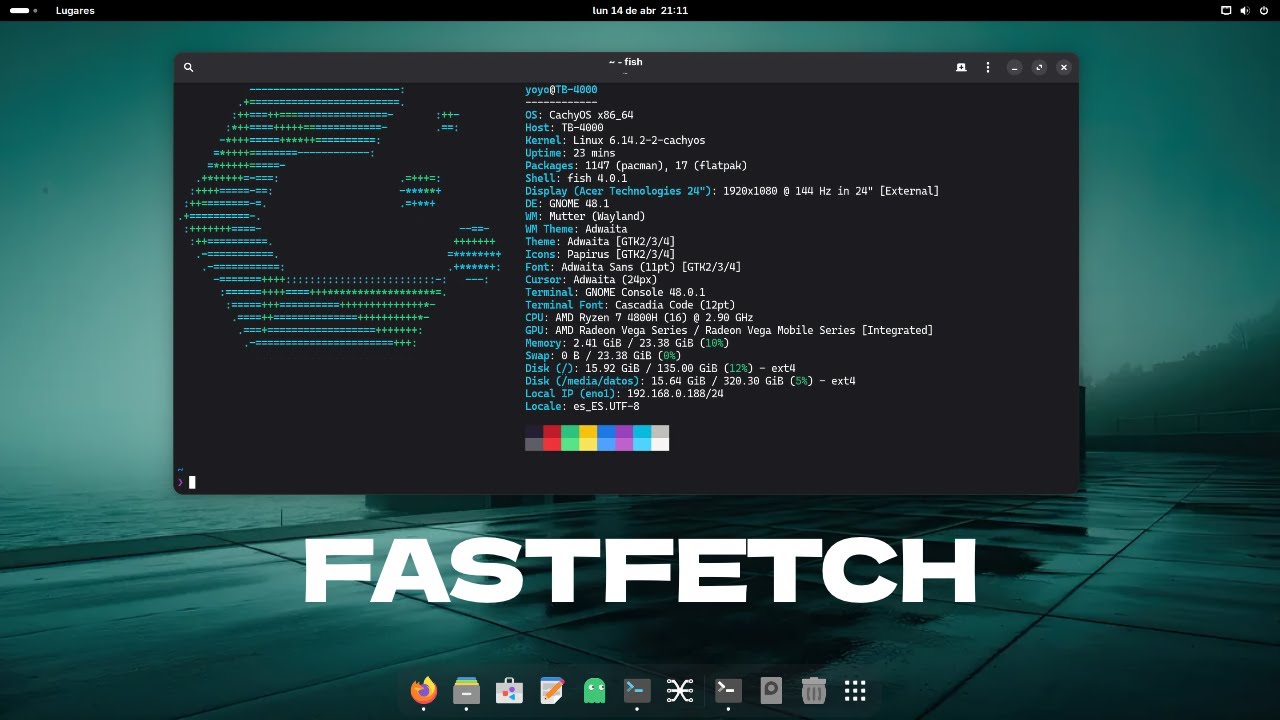
Task: Click the "Locale: es_ES.UTF-8" line
Action: coord(582,406)
